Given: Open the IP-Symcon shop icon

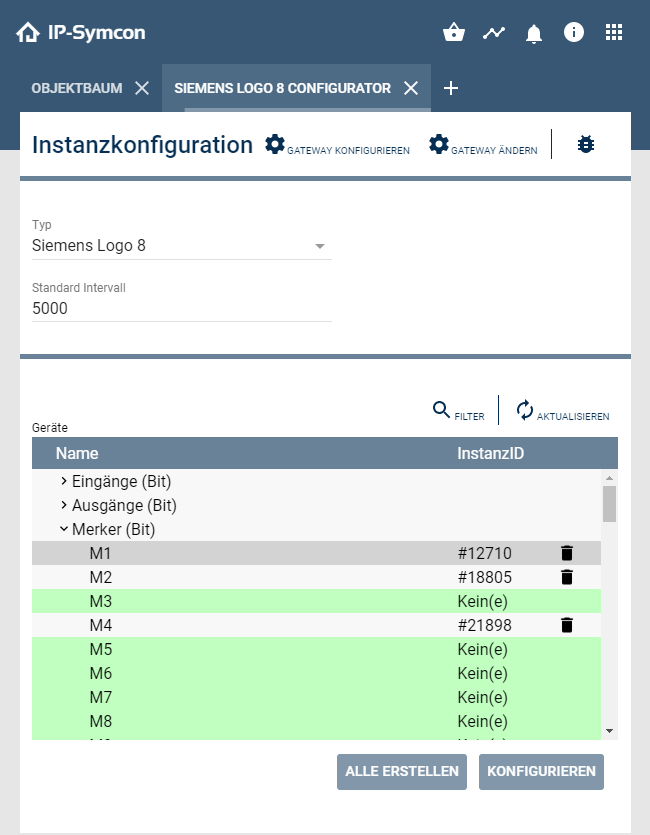Looking at the screenshot, I should point(453,32).
